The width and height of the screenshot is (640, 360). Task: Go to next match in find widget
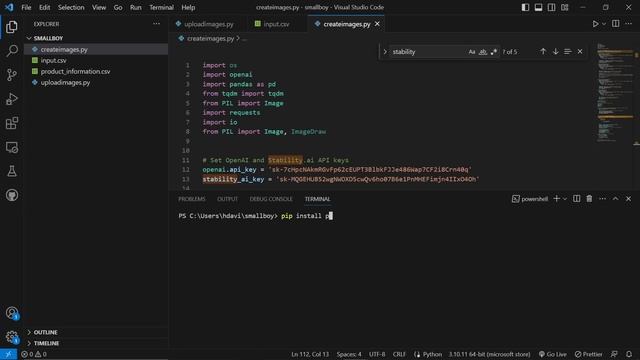[556, 51]
